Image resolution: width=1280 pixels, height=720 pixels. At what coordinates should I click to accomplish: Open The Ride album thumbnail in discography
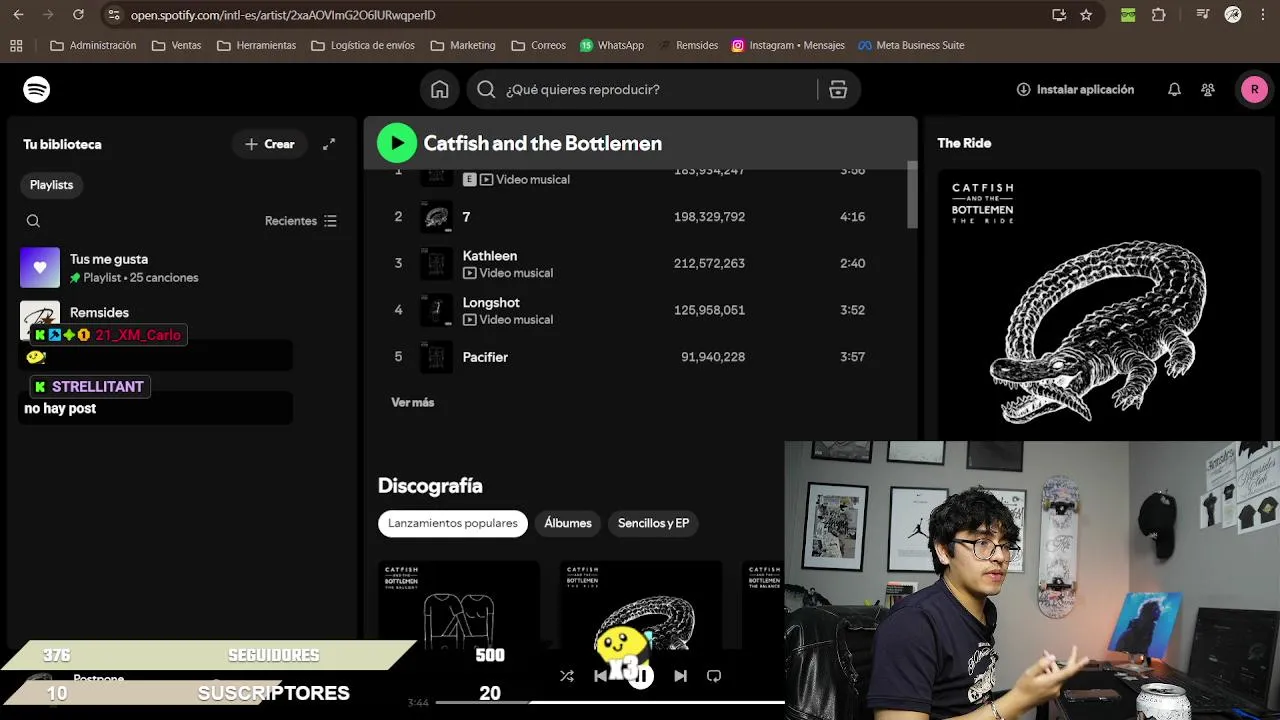[x=641, y=605]
